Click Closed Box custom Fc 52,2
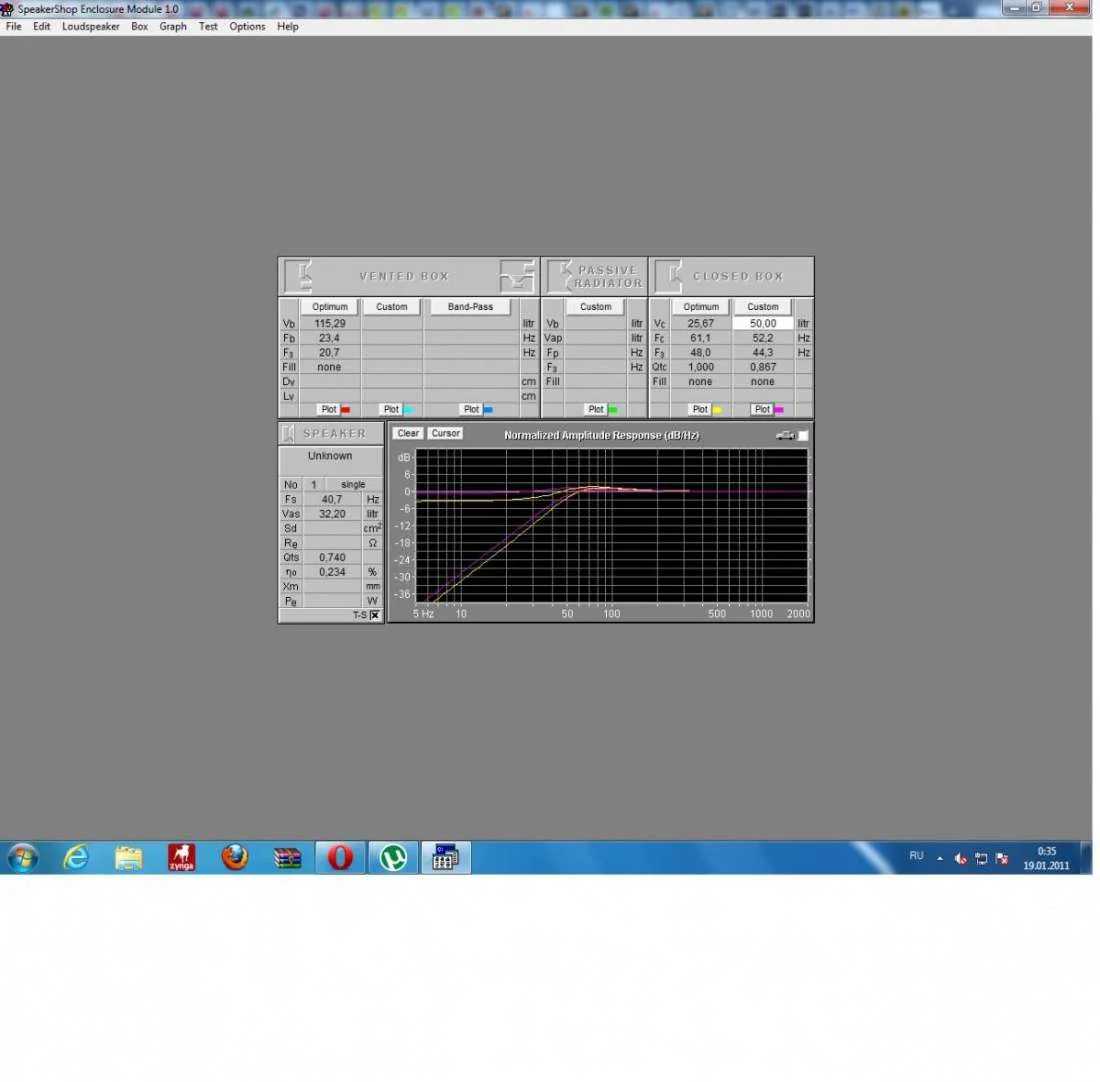Screen dimensions: 1100x1082 [763, 338]
